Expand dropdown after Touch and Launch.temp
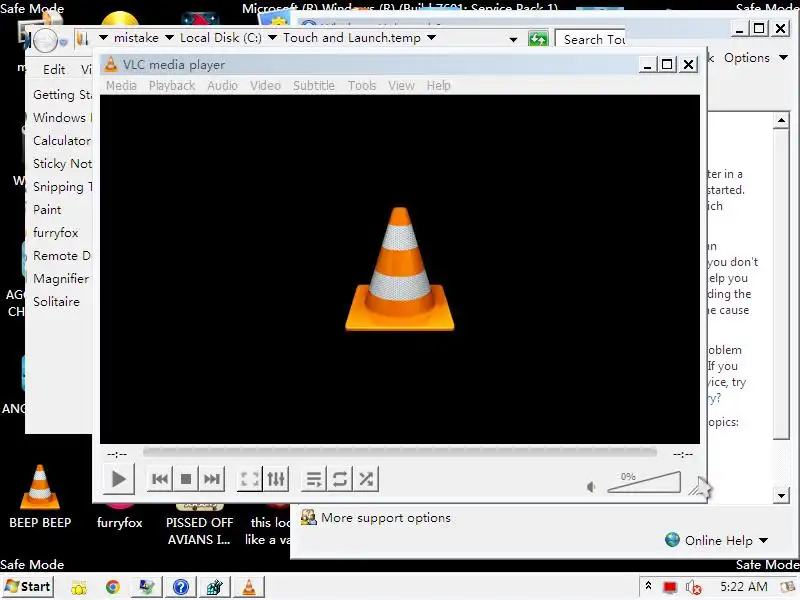 coord(432,38)
